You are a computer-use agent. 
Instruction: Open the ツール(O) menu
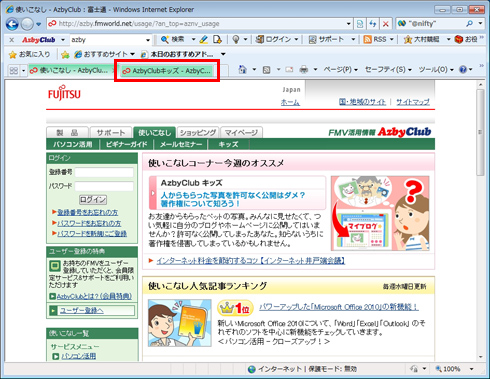click(x=436, y=69)
